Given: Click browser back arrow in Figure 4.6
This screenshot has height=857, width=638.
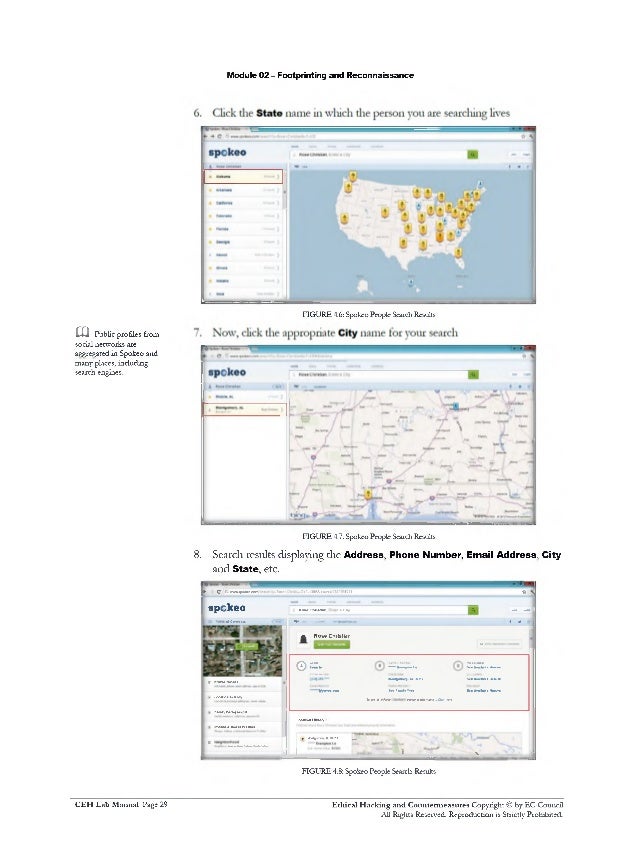Looking at the screenshot, I should click(x=206, y=136).
